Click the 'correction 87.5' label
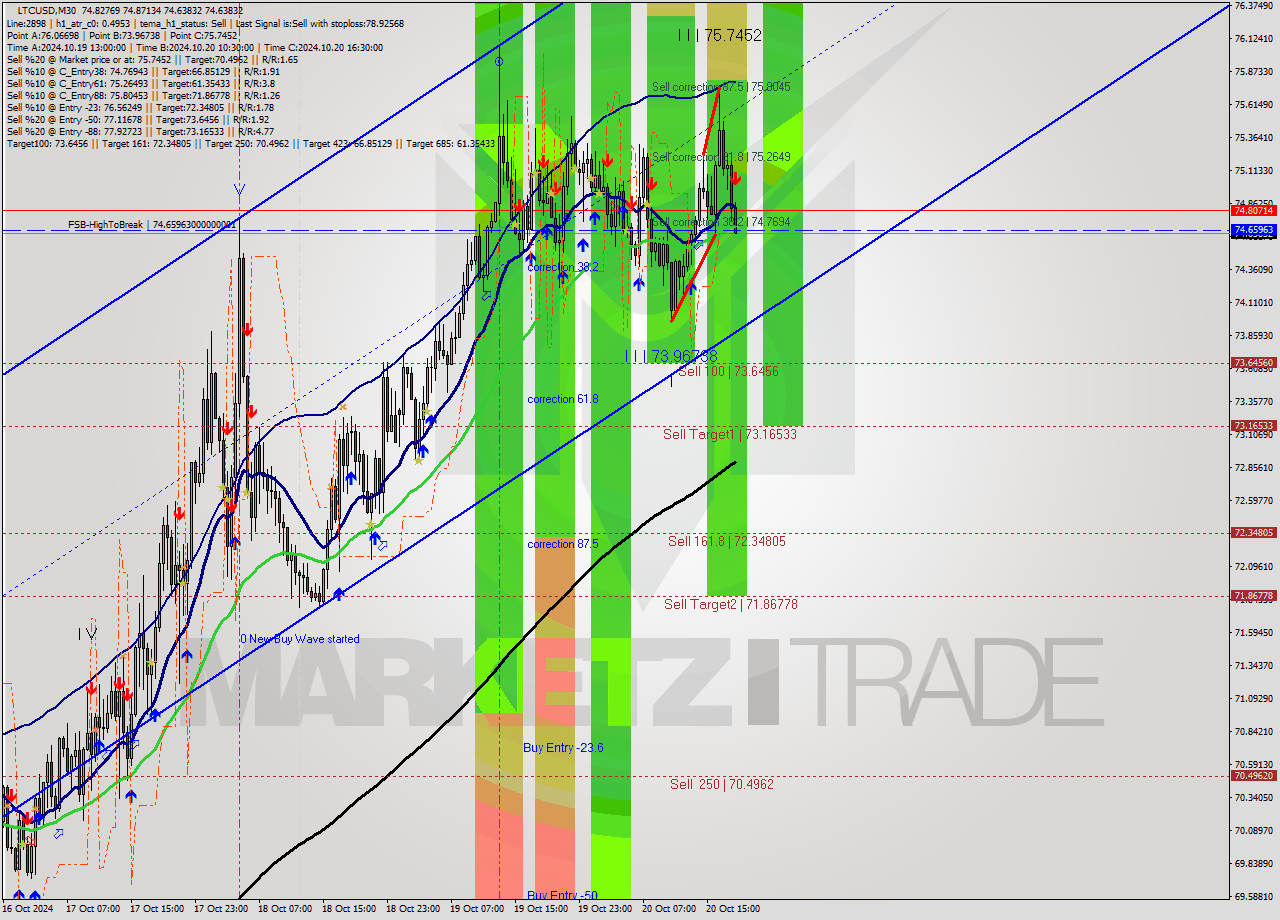This screenshot has width=1280, height=920. pyautogui.click(x=563, y=544)
